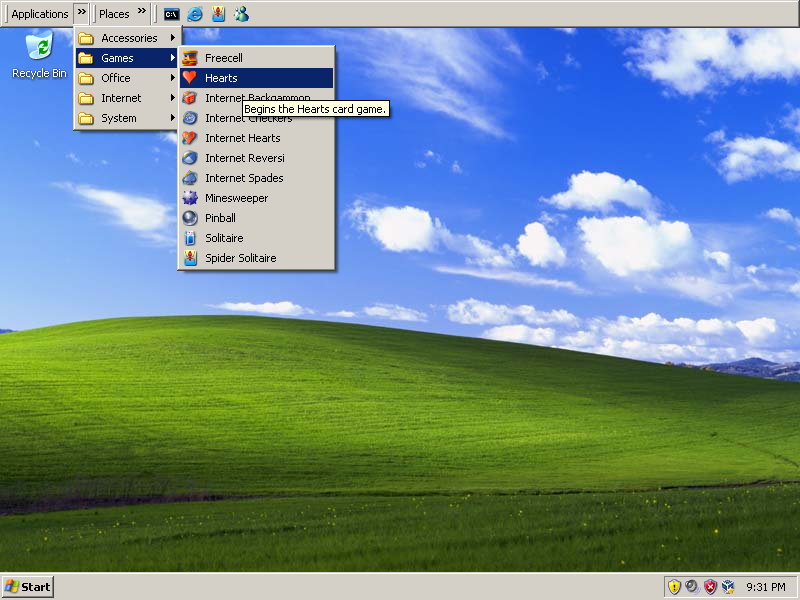Click the Internet Backgammon icon

(x=190, y=98)
